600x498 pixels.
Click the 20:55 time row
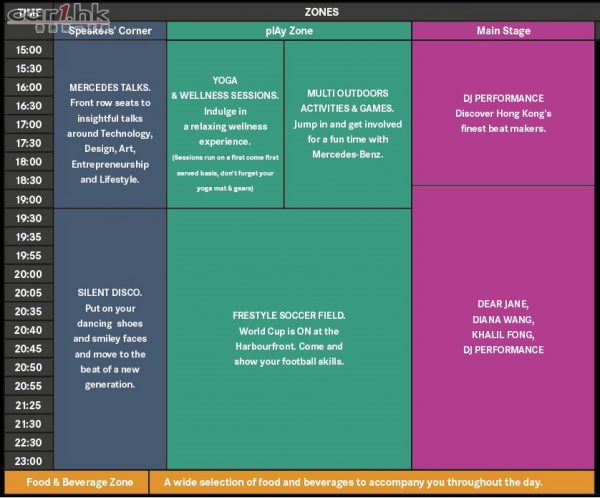(29, 386)
